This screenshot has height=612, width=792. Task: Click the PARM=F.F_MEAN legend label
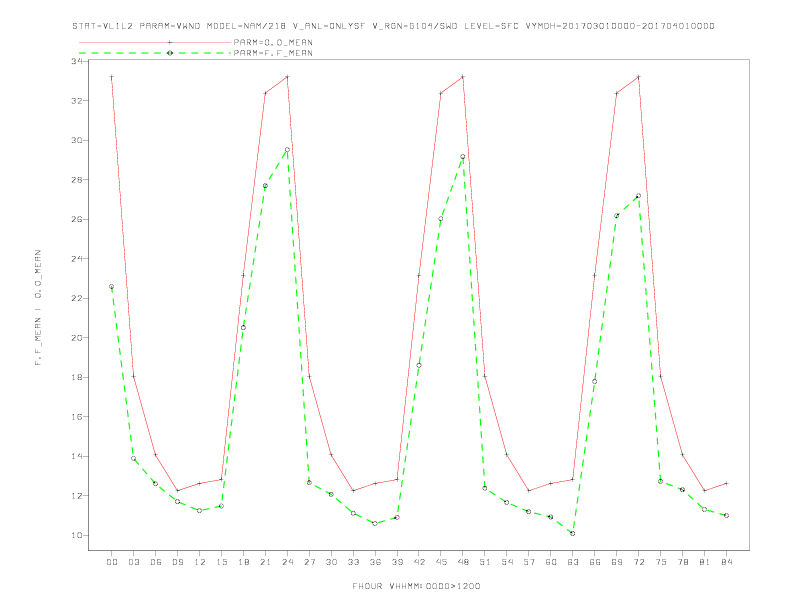[273, 53]
